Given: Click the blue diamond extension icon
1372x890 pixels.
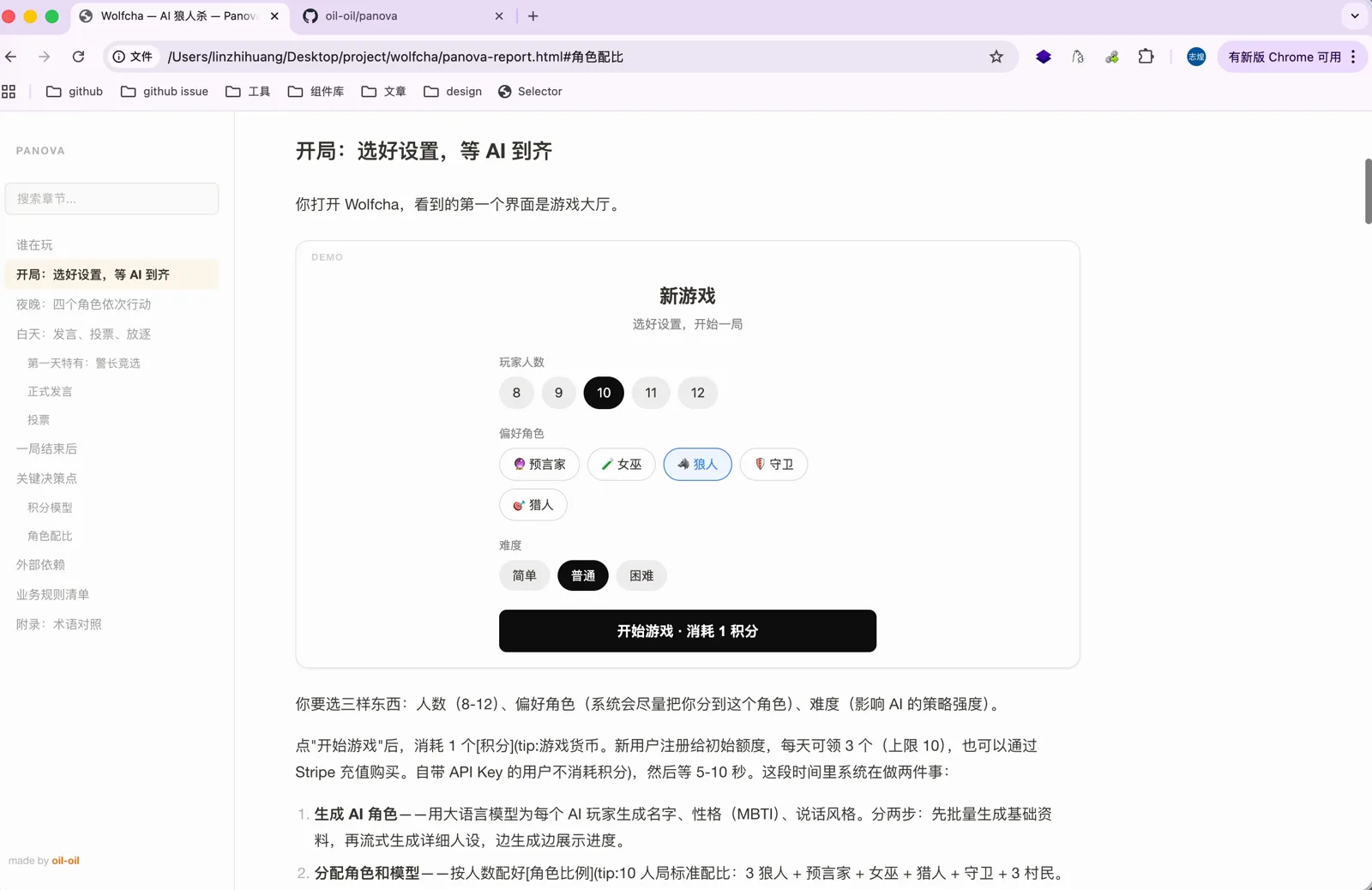Looking at the screenshot, I should click(x=1043, y=57).
